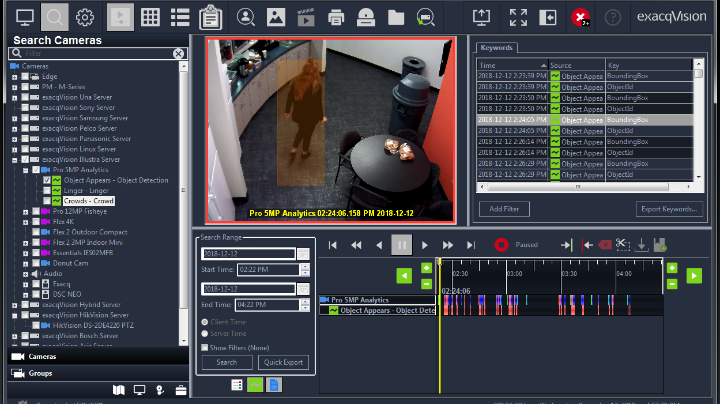Viewport: 720px width, 404px height.
Task: Pause playback button
Action: coord(402,245)
